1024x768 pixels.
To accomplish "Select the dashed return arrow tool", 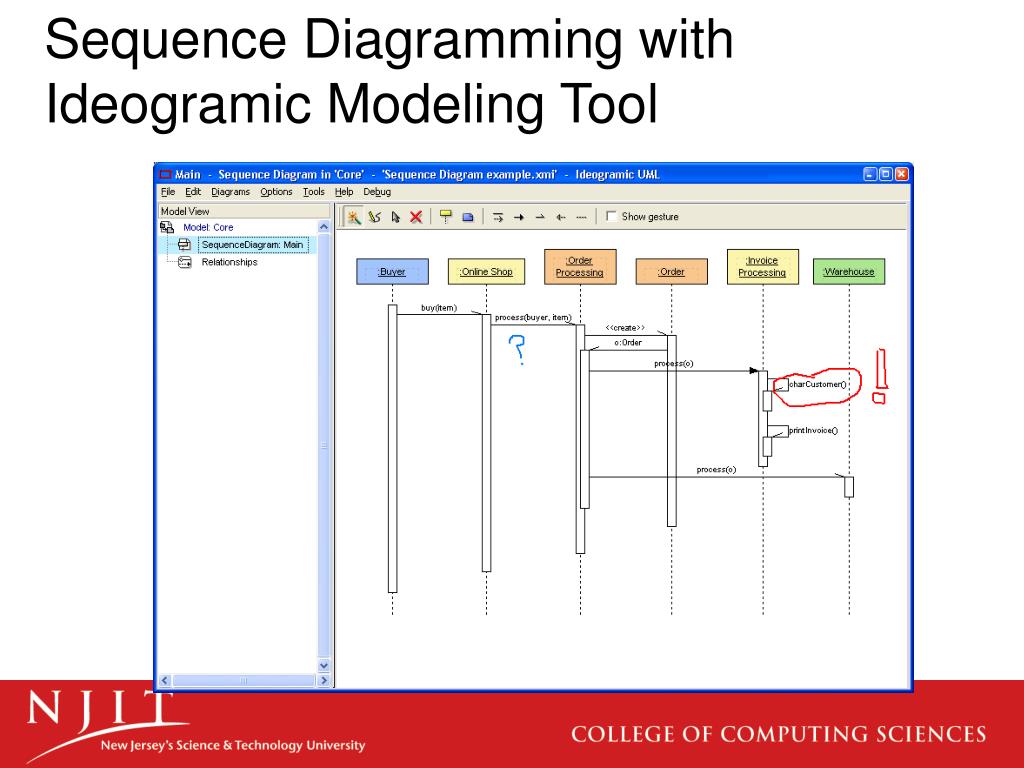I will (560, 217).
